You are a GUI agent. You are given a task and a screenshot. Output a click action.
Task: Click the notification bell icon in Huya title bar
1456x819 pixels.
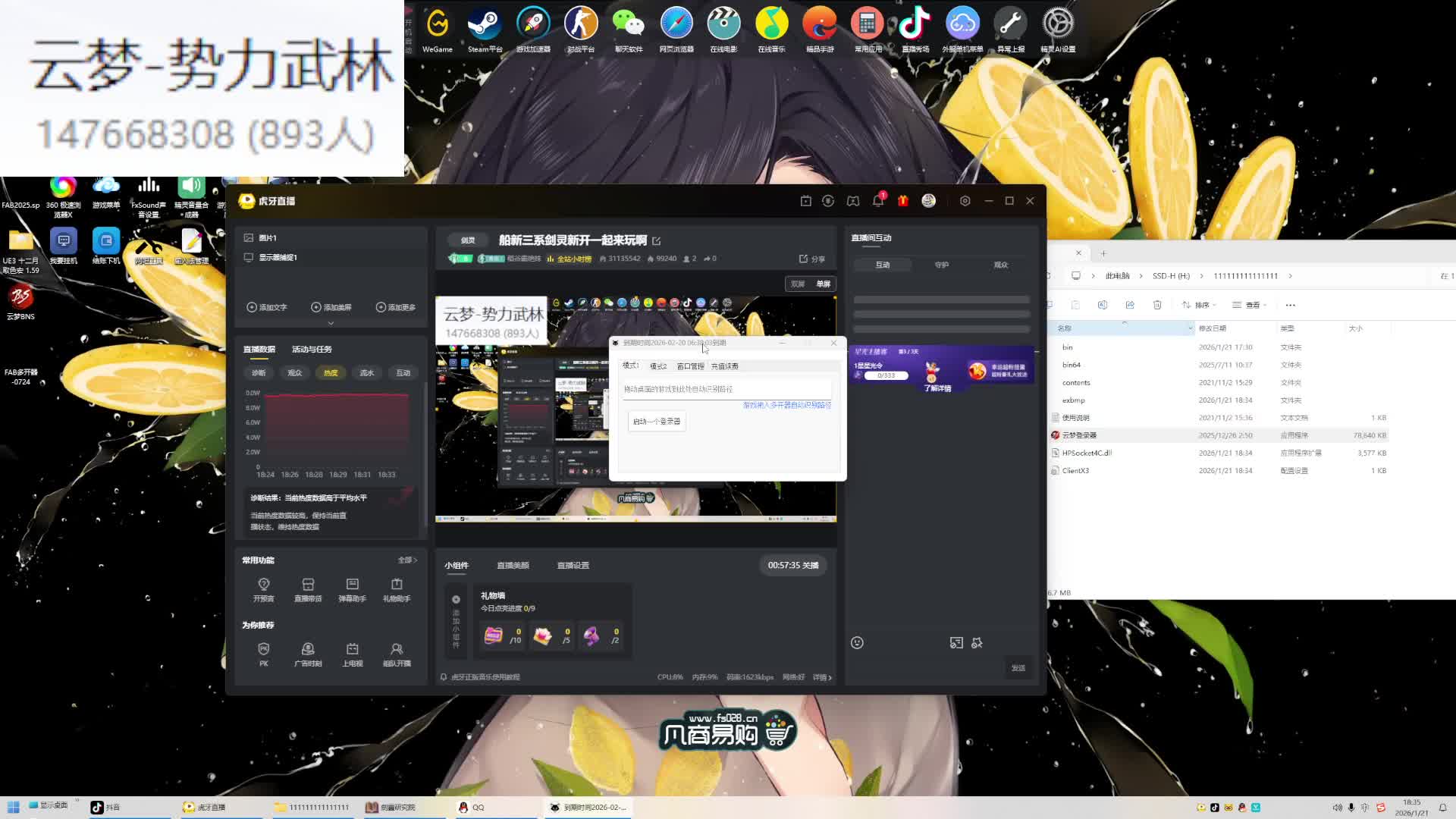(877, 201)
